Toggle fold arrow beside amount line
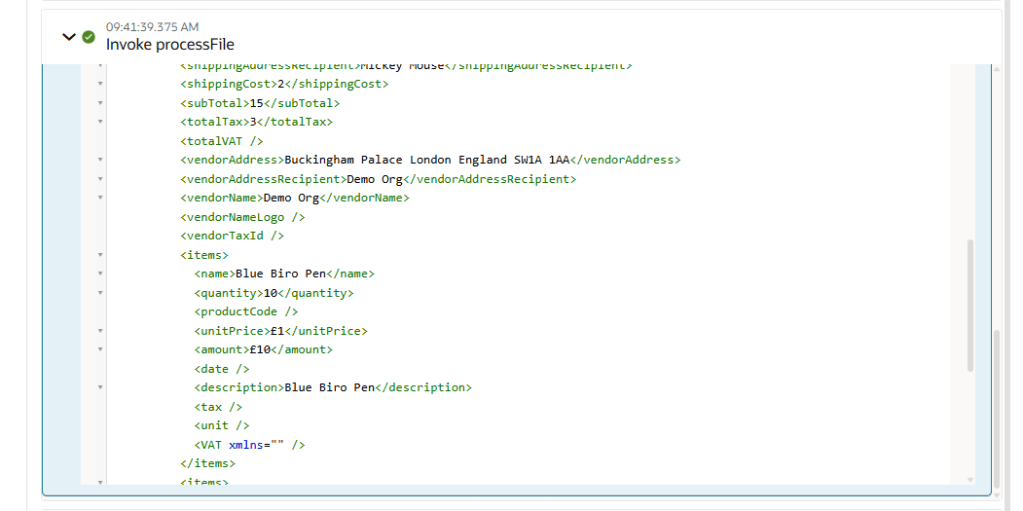This screenshot has width=1023, height=511. pyautogui.click(x=100, y=350)
